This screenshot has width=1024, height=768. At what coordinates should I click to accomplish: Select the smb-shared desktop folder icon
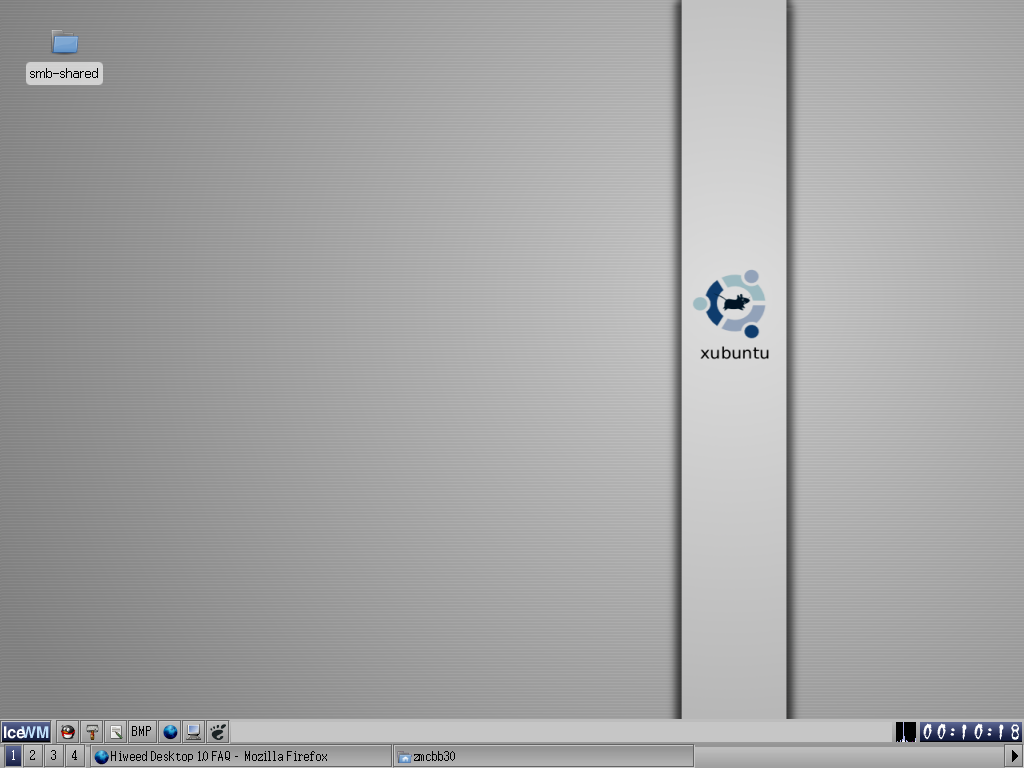(65, 42)
